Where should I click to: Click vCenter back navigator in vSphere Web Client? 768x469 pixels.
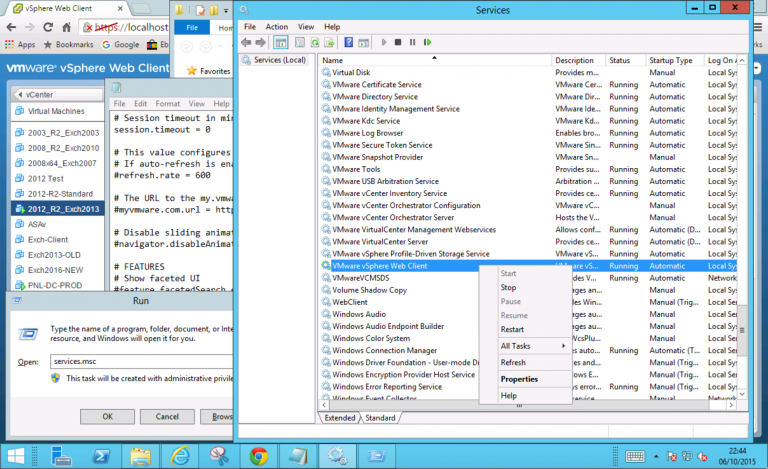[58, 94]
